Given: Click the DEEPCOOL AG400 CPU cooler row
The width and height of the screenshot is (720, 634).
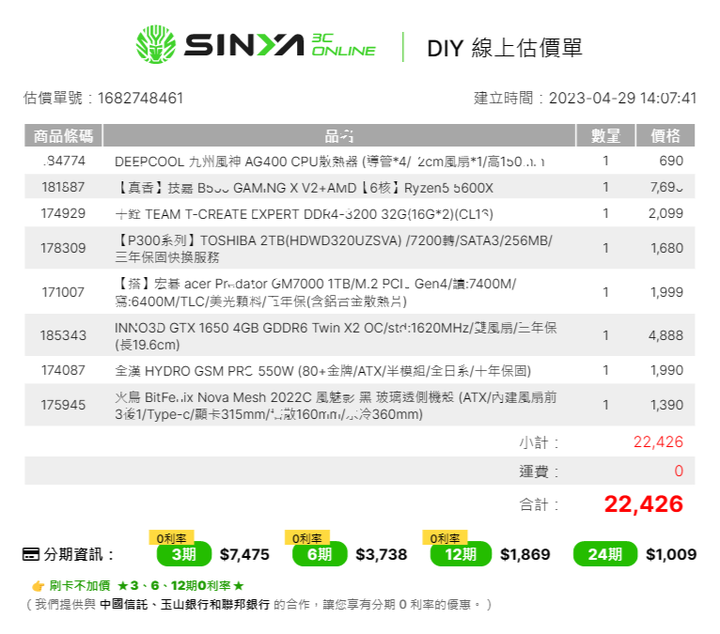Looking at the screenshot, I should [360, 161].
